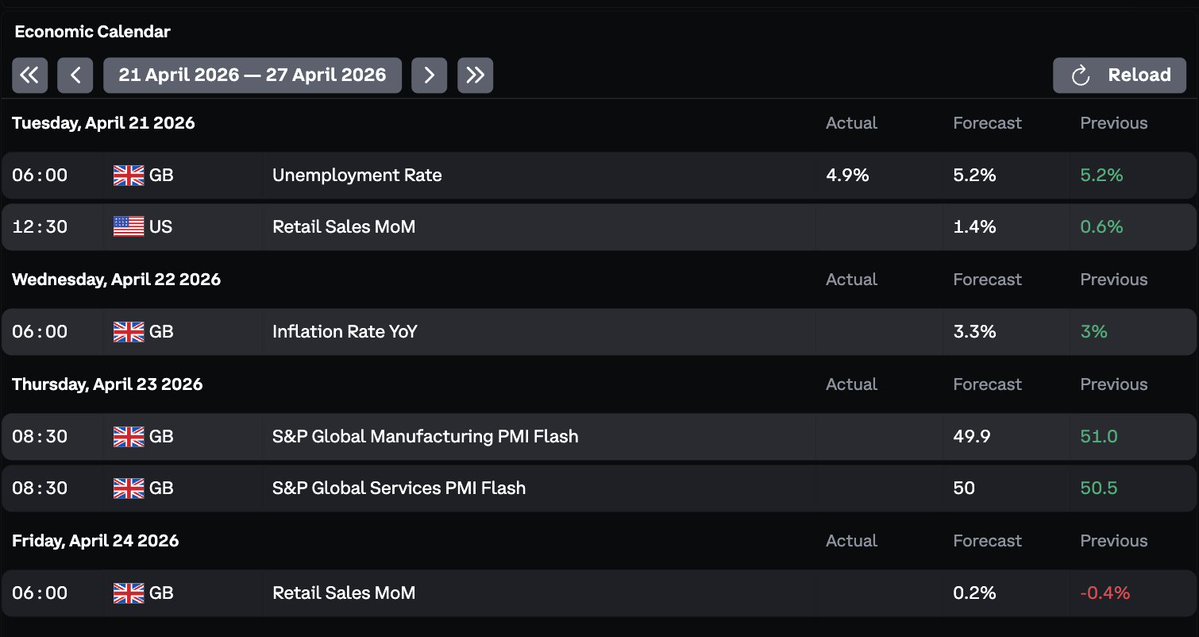Go to the previous week arrow

coord(75,75)
